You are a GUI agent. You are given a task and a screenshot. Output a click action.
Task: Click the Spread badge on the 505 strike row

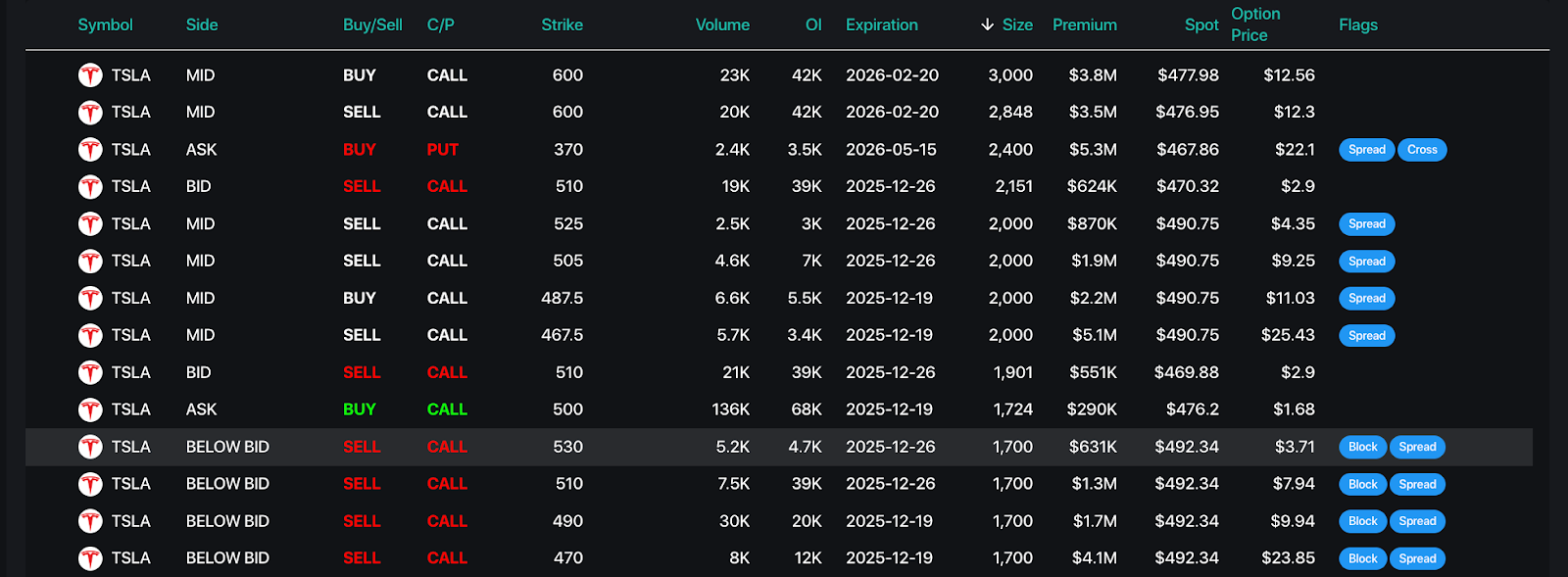[x=1366, y=262]
